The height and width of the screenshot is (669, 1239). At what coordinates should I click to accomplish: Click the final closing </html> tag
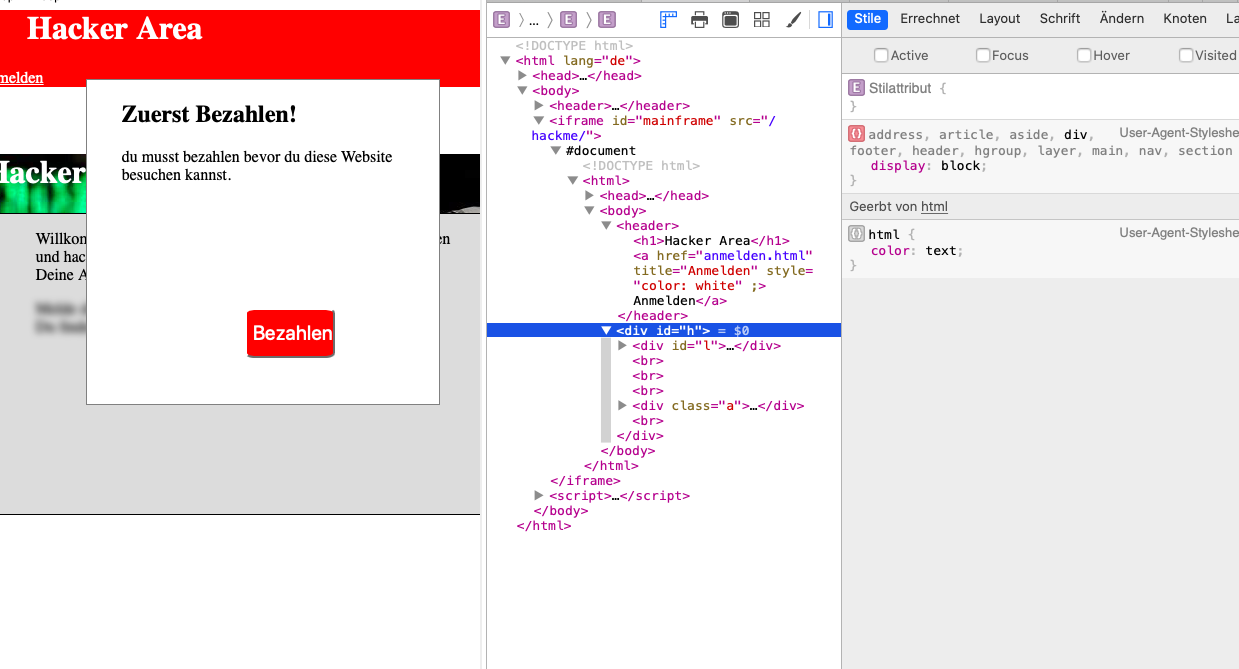click(544, 525)
